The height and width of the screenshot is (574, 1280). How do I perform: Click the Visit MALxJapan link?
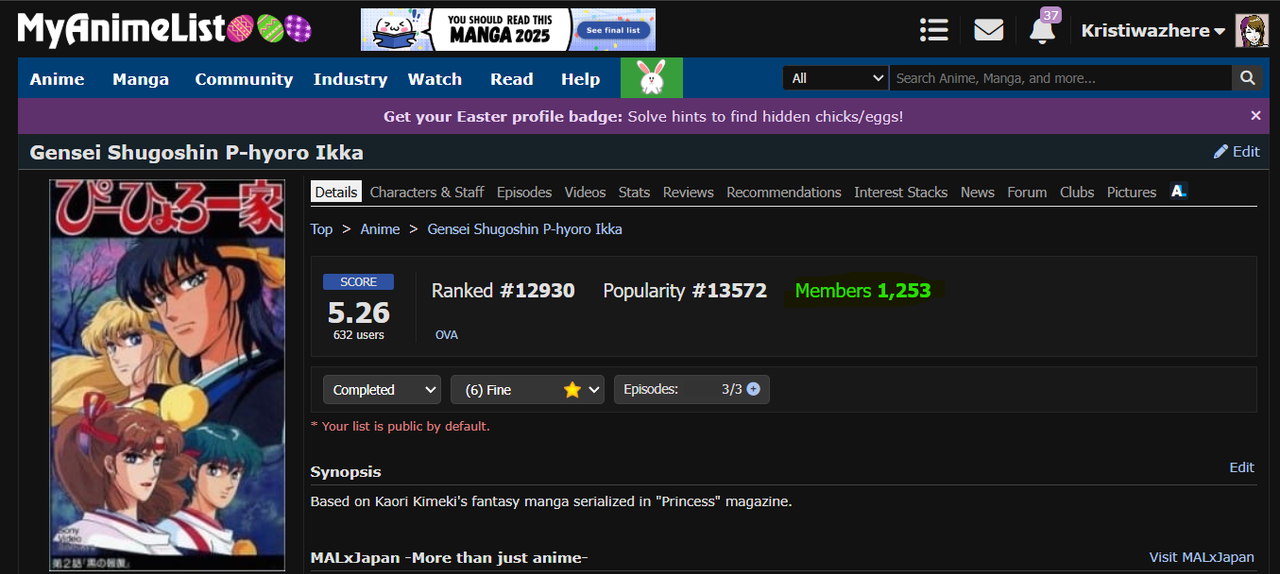[x=1202, y=557]
